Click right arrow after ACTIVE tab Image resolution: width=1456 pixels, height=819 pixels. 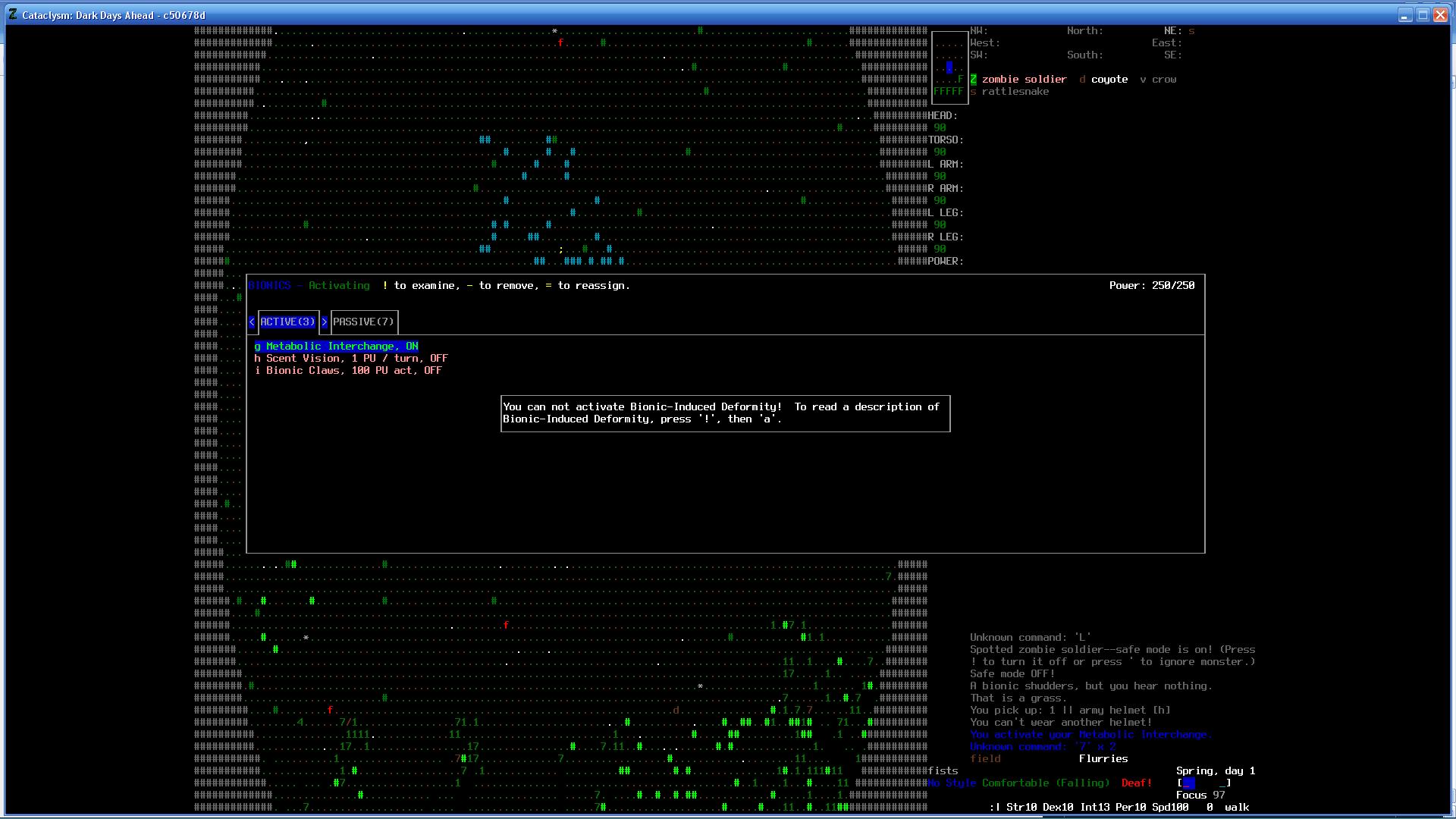pyautogui.click(x=325, y=322)
